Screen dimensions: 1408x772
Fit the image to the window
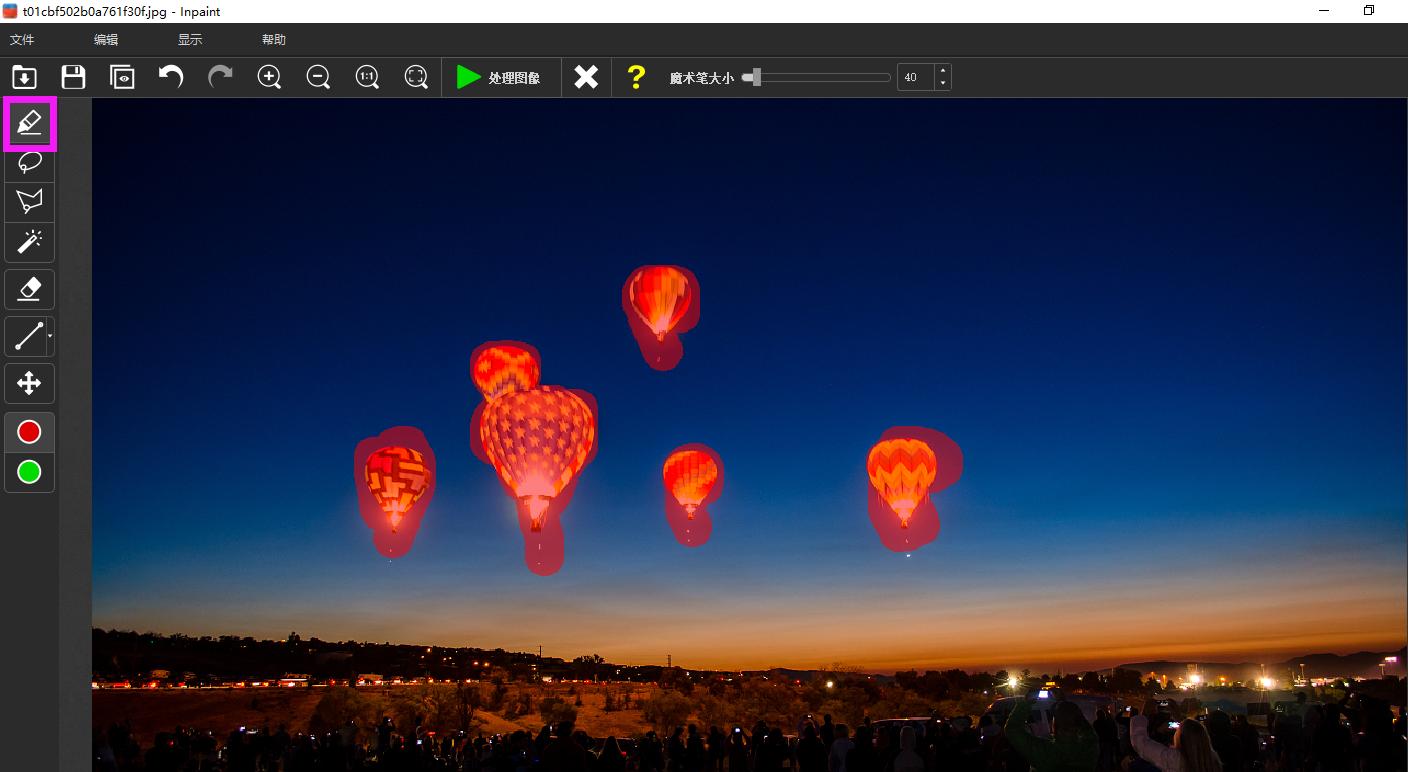pyautogui.click(x=416, y=77)
